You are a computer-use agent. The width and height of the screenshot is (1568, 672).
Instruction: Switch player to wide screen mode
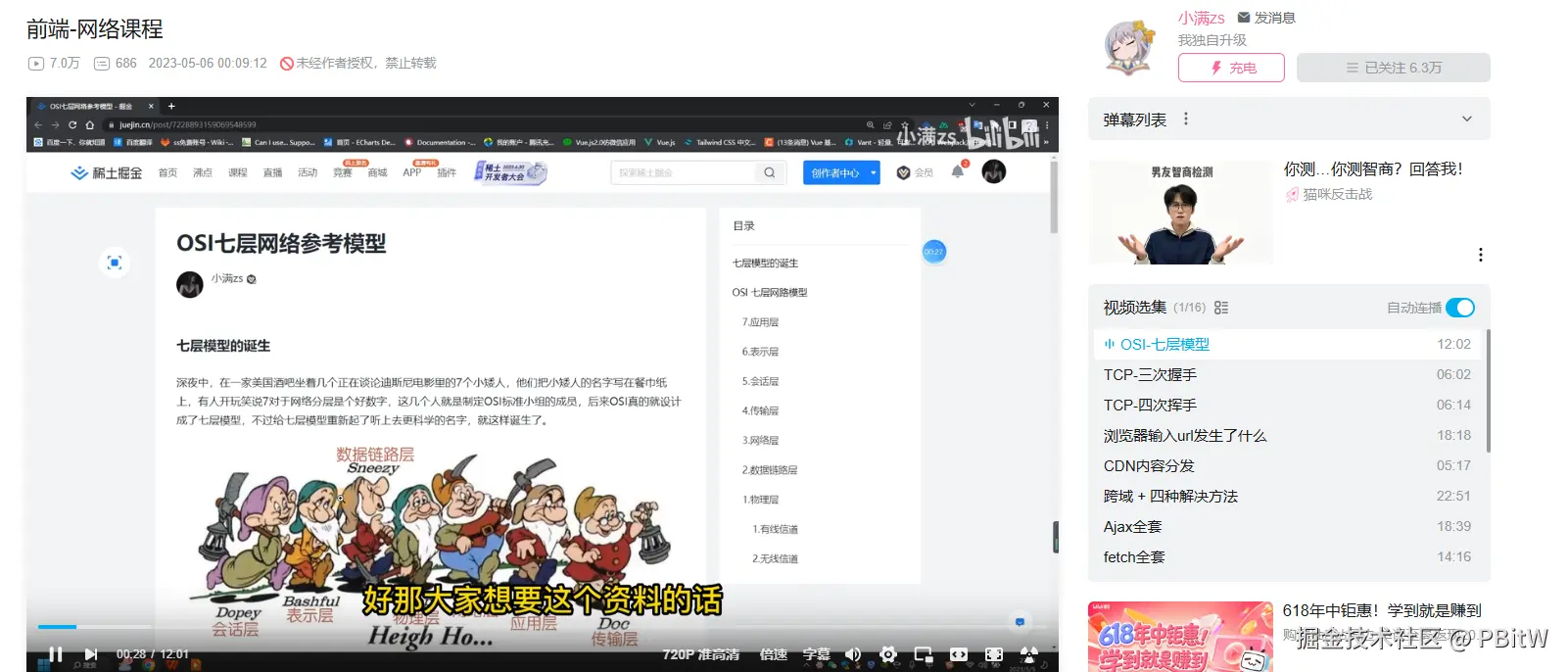pyautogui.click(x=959, y=654)
